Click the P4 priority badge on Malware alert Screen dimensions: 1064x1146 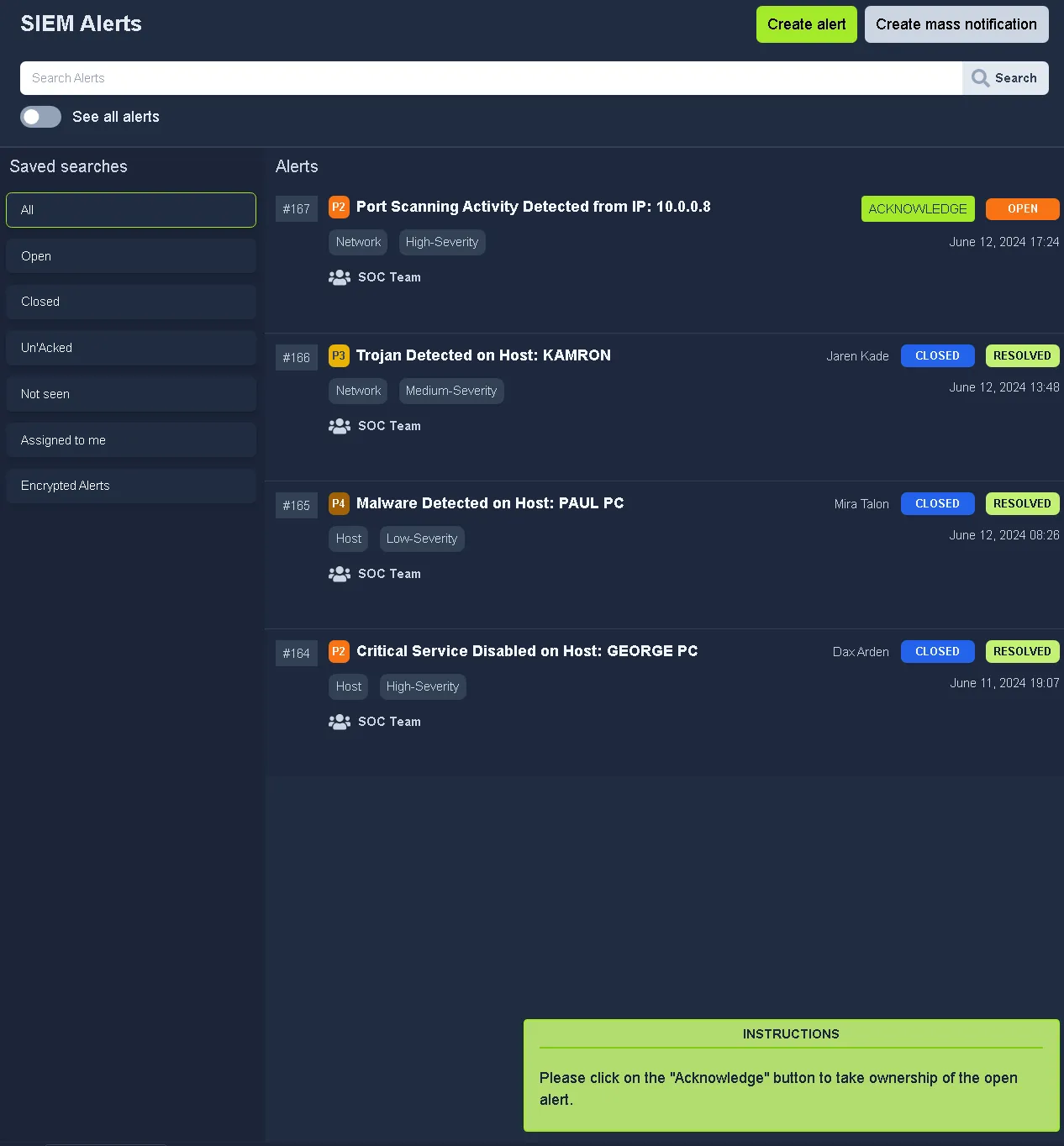tap(339, 504)
